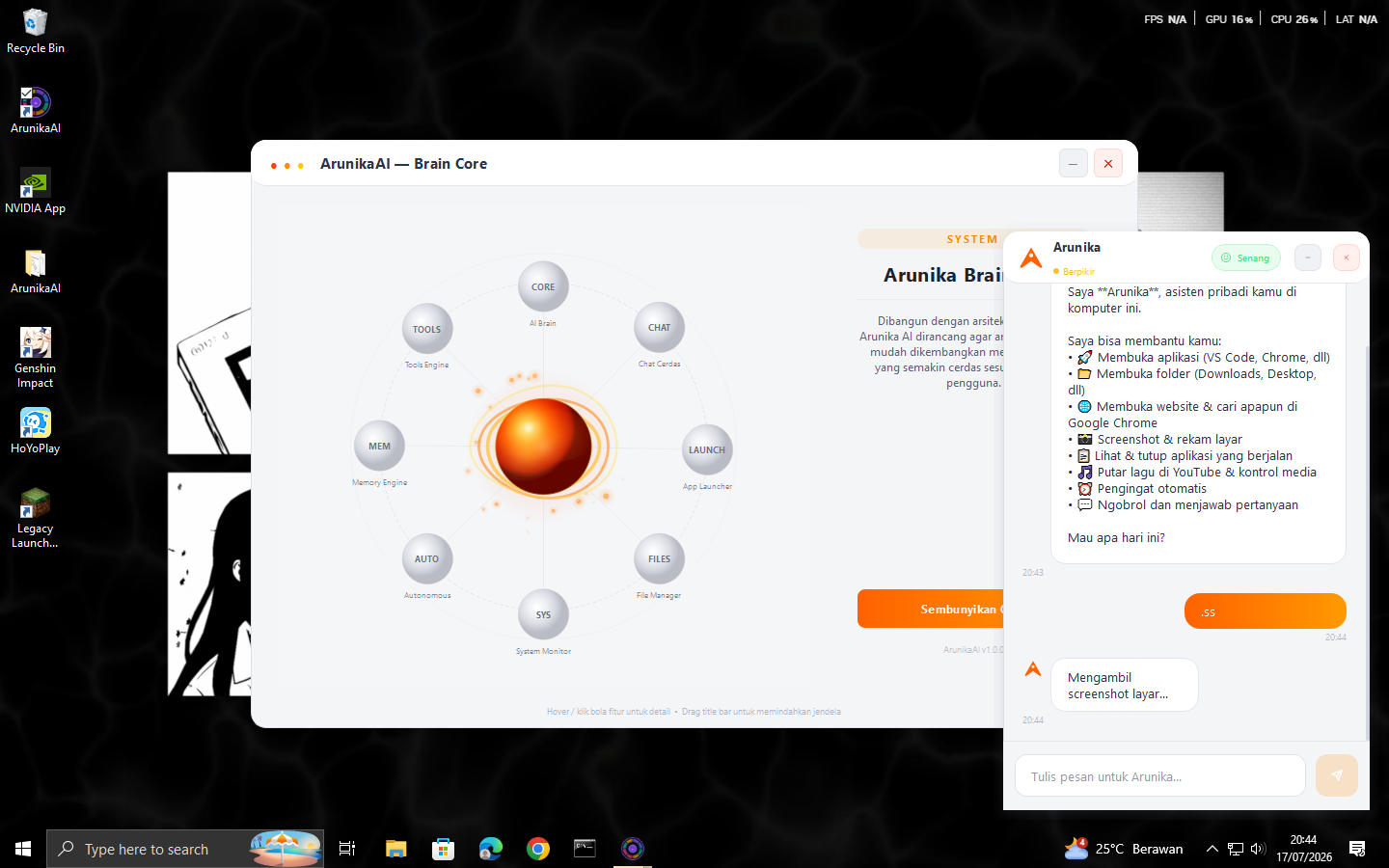Open the weather widget showing 25°C Berawan
The height and width of the screenshot is (868, 1389).
[1124, 849]
